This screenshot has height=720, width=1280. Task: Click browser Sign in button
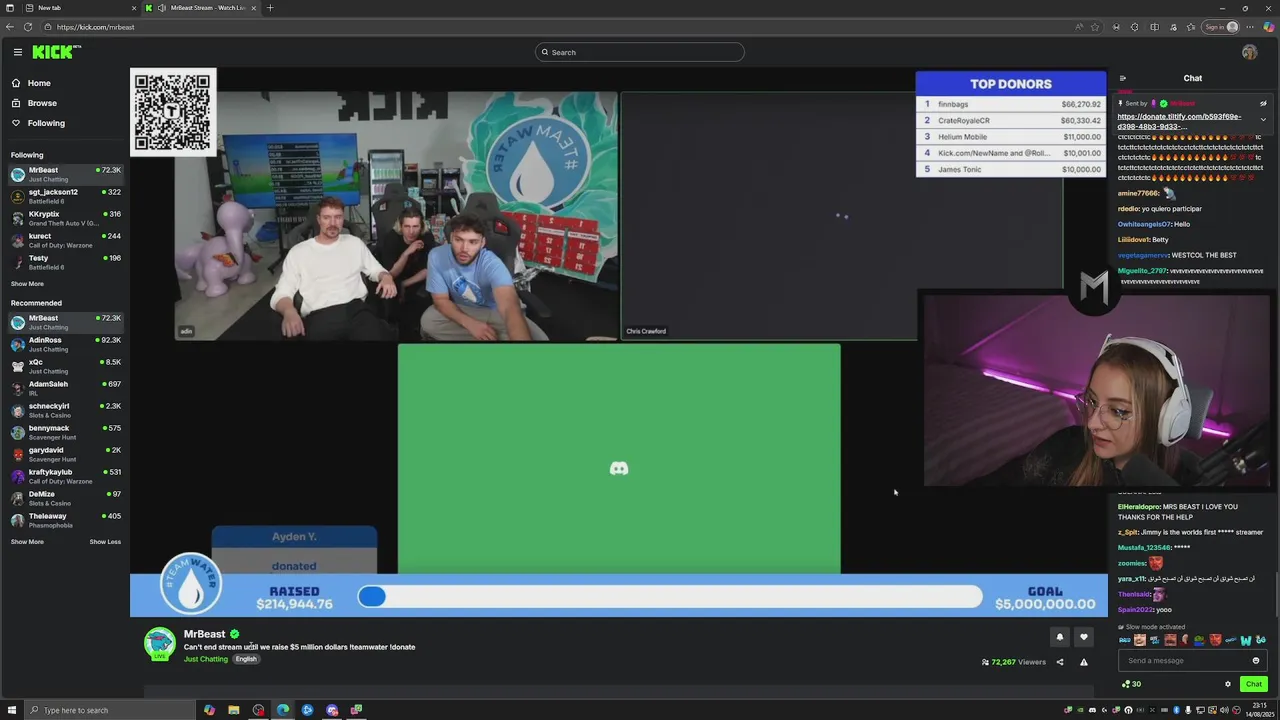(1221, 27)
